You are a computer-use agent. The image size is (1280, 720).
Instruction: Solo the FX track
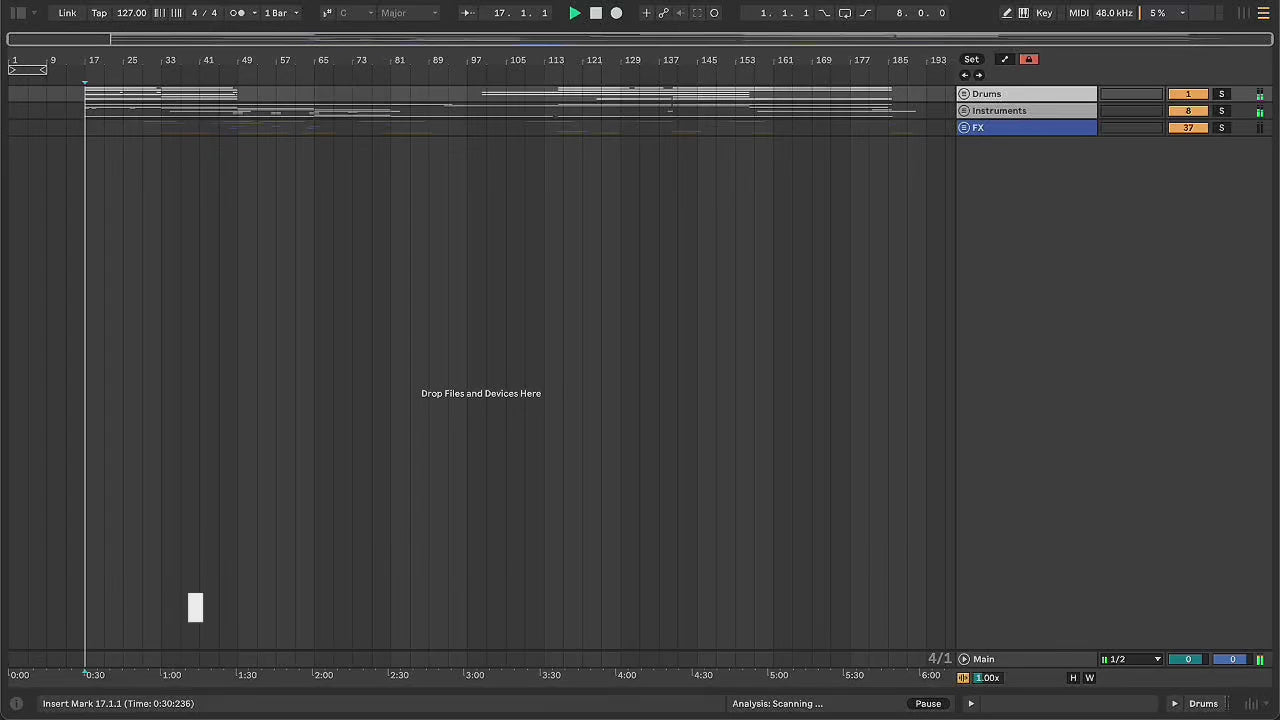click(1221, 128)
